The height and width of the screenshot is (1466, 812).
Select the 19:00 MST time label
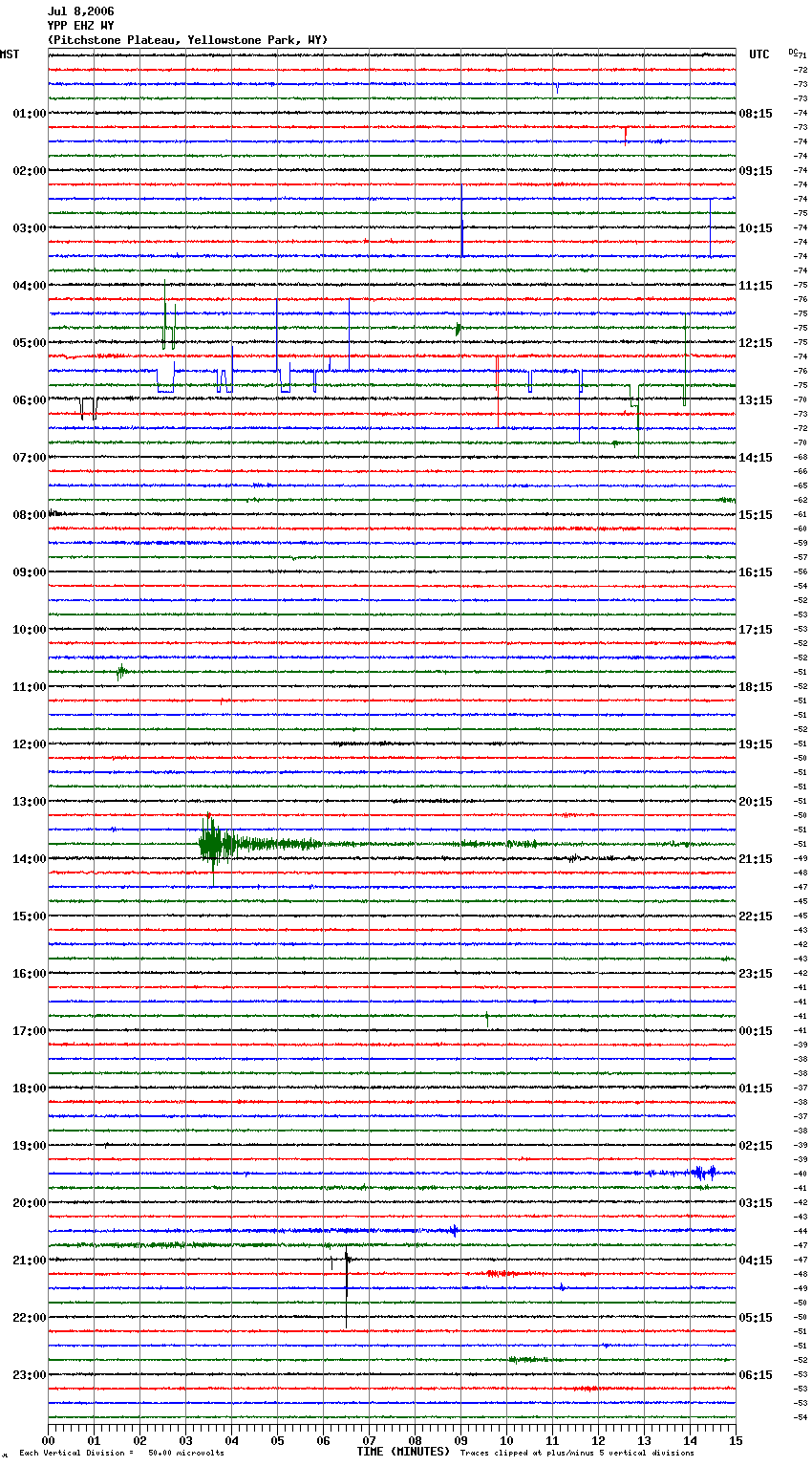[x=30, y=1146]
